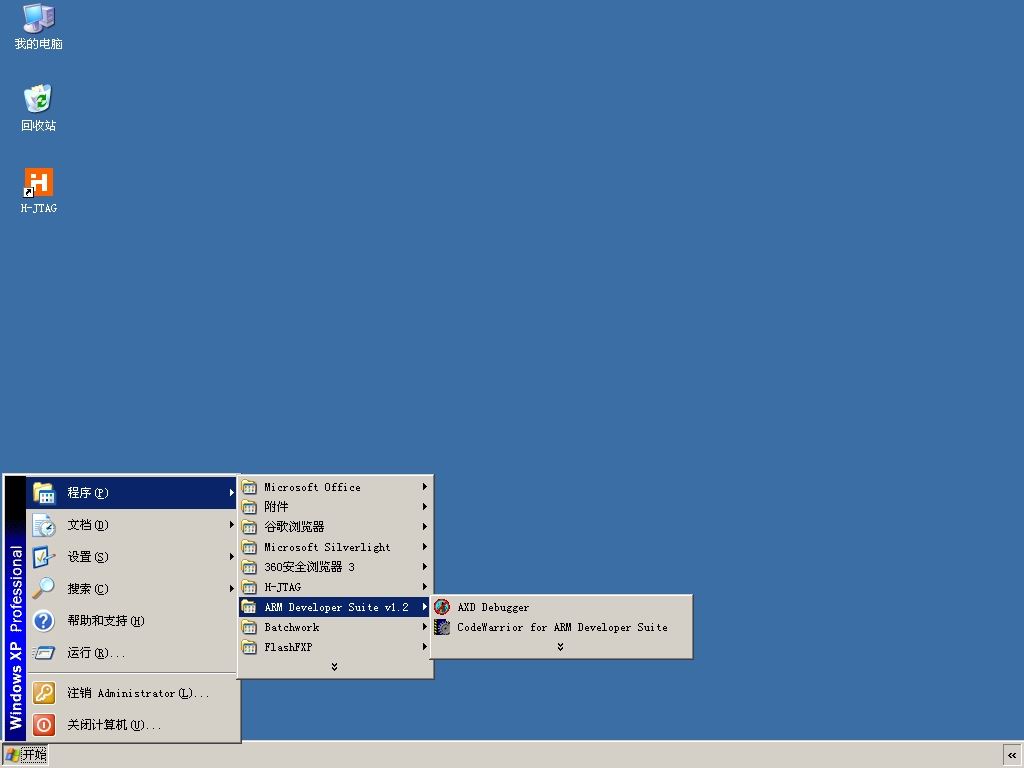Click the Batchwork folder icon

coord(249,628)
